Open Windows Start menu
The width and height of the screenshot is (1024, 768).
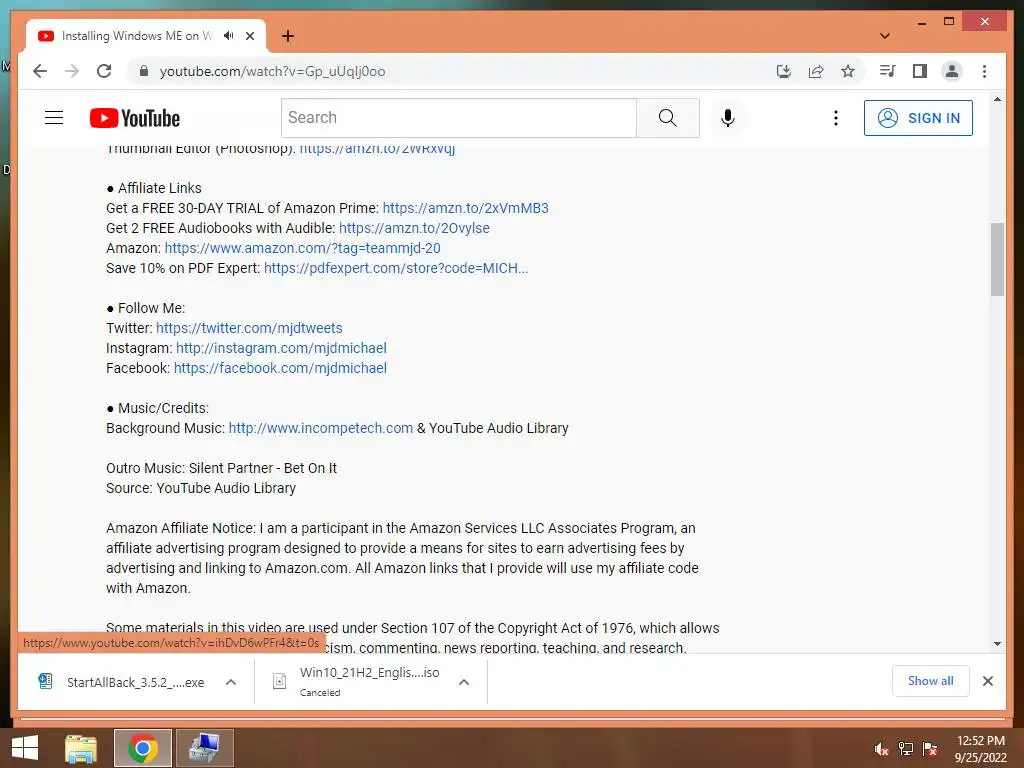pyautogui.click(x=25, y=748)
